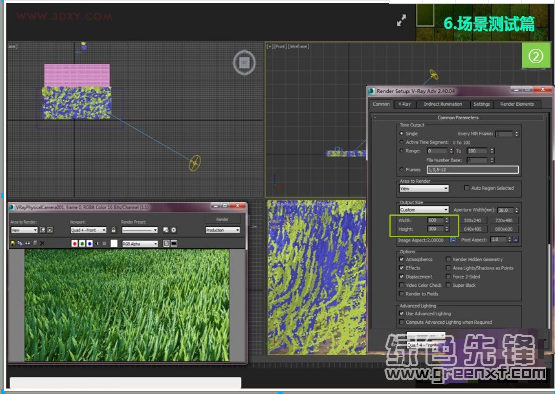Click the Range To end value field

(477, 151)
